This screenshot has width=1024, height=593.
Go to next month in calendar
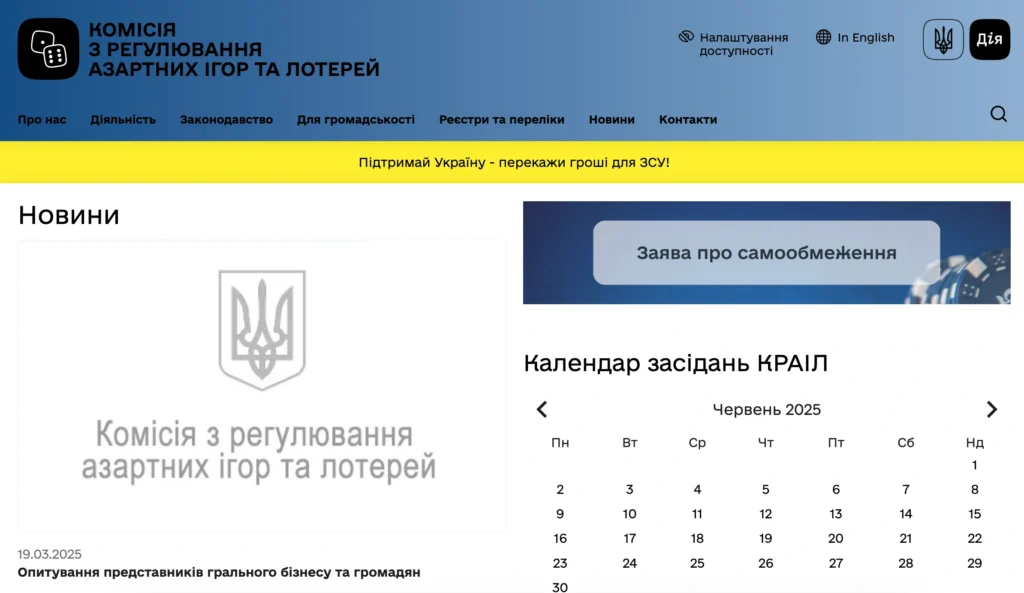[991, 409]
